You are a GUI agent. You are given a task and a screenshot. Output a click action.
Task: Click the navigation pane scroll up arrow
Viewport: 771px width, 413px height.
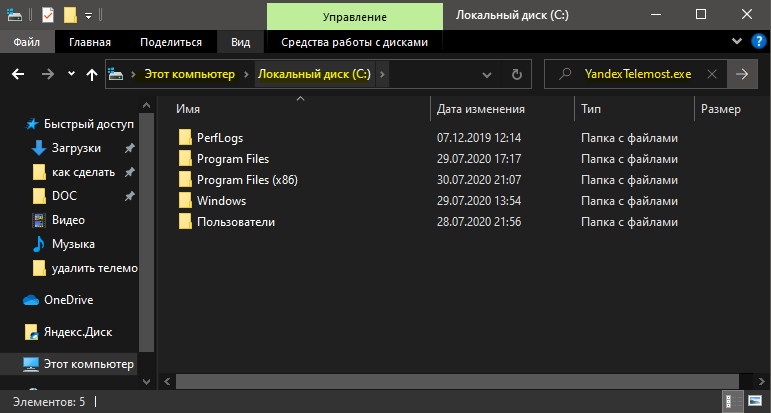coord(147,105)
